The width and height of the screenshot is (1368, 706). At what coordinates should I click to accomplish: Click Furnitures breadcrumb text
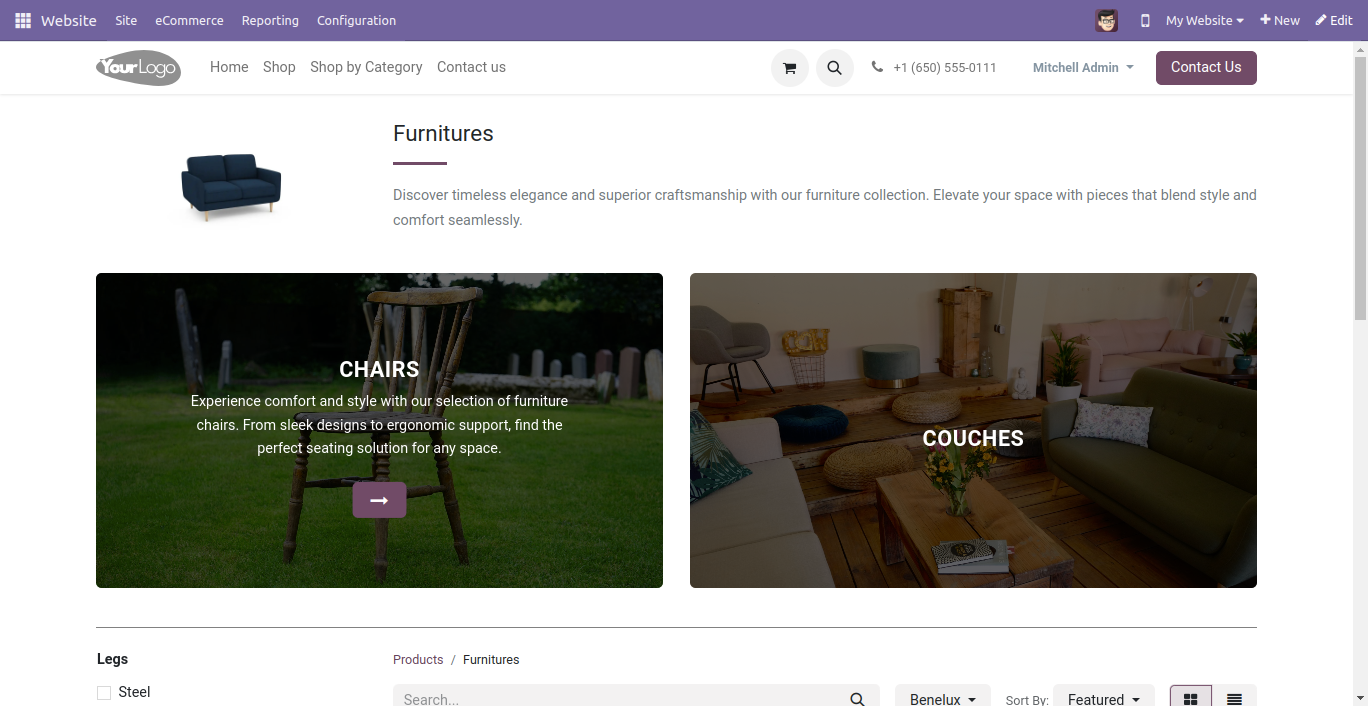click(x=491, y=660)
